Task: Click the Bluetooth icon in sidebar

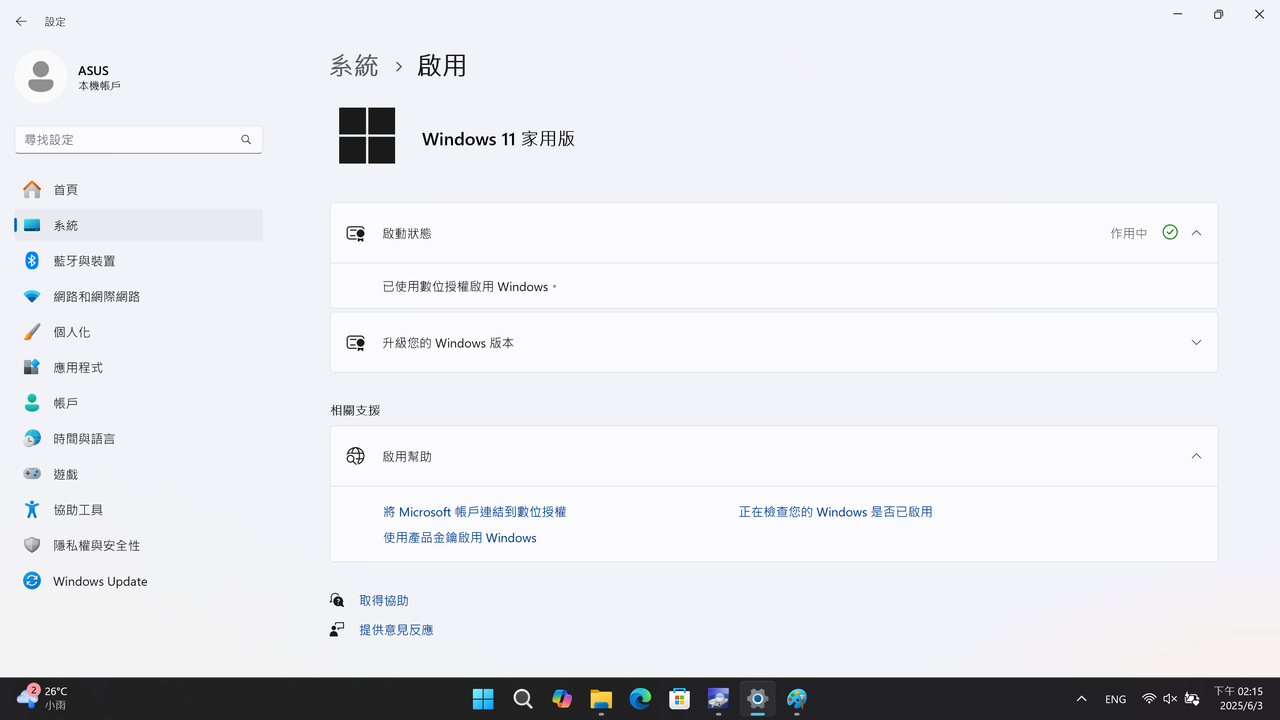Action: (32, 260)
